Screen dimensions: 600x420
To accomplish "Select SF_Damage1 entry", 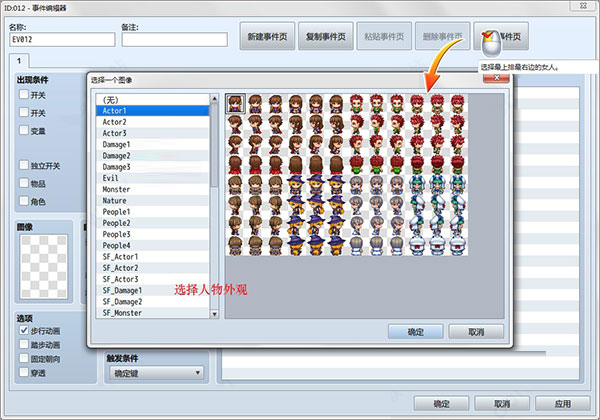I will (153, 290).
